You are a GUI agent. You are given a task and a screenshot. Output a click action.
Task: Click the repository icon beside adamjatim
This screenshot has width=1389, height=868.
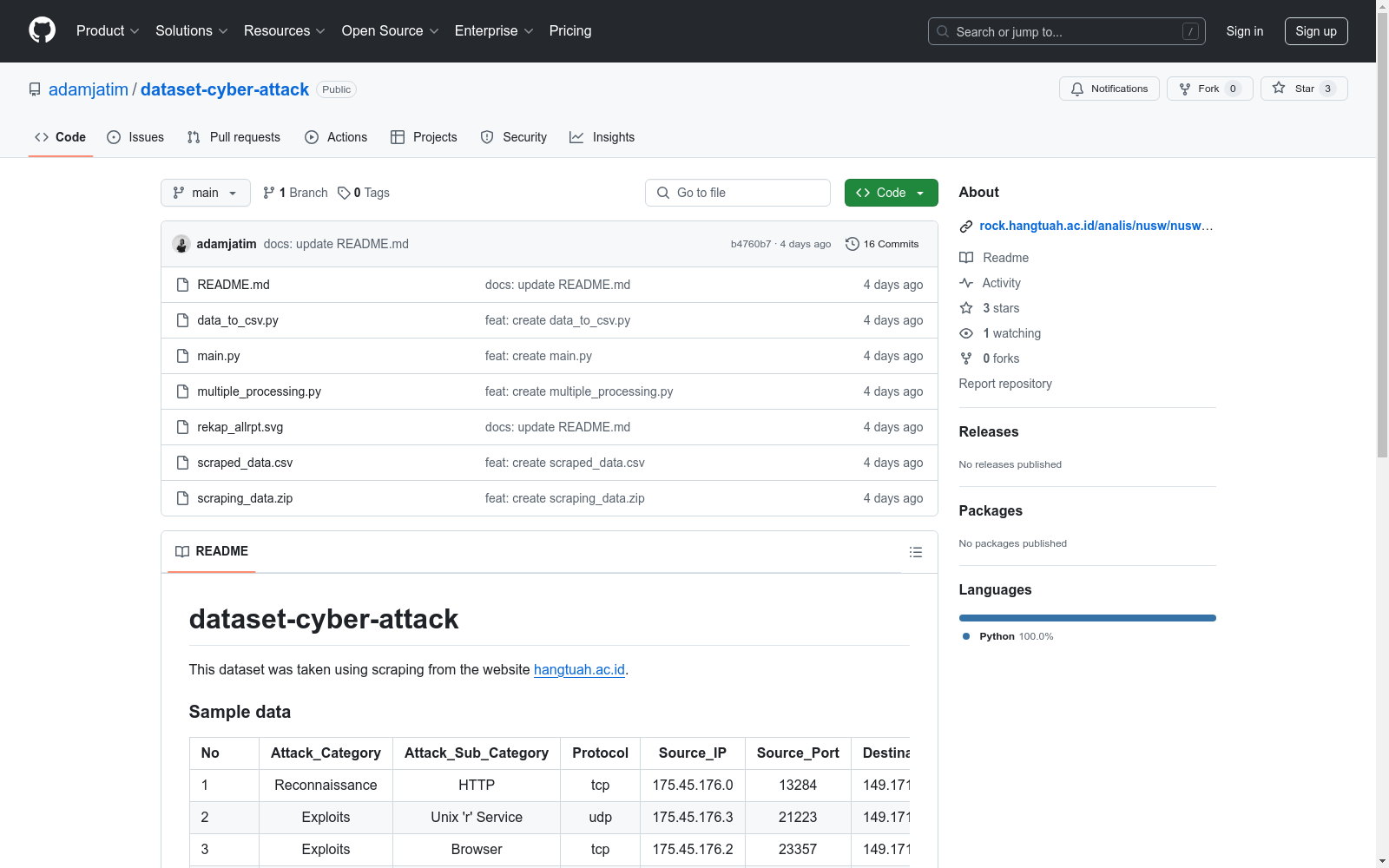35,89
